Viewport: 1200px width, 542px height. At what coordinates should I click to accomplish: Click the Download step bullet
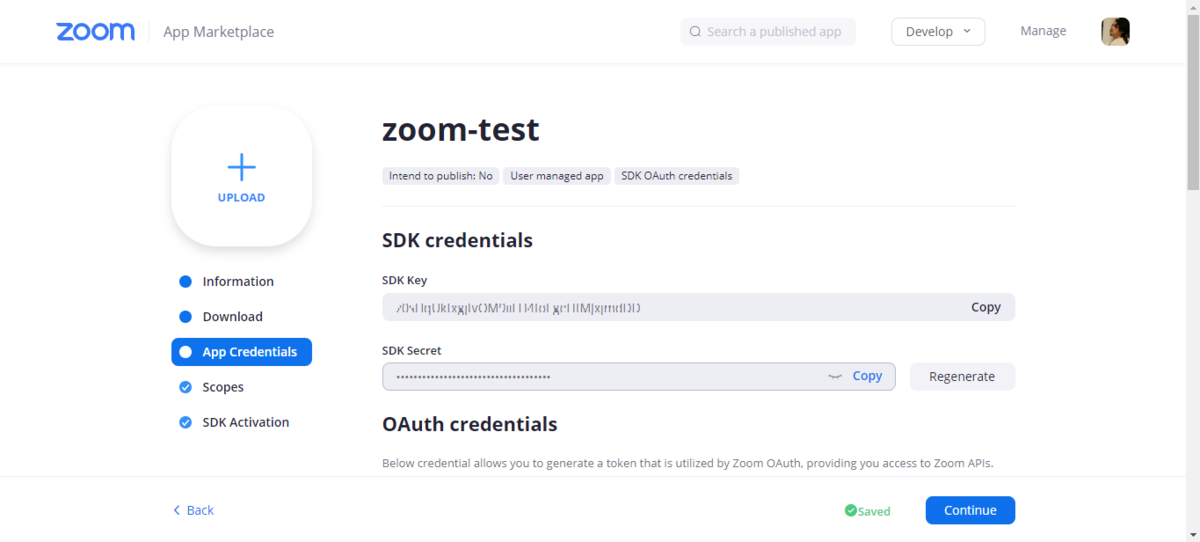(x=185, y=317)
